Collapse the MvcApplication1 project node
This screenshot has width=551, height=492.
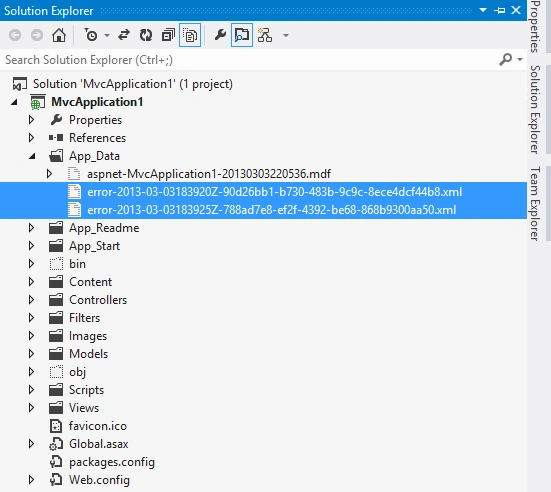14,102
